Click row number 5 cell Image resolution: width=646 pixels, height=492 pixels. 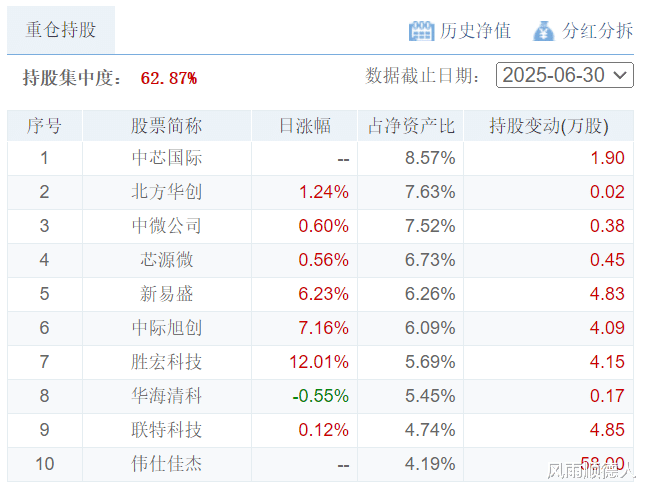point(44,294)
